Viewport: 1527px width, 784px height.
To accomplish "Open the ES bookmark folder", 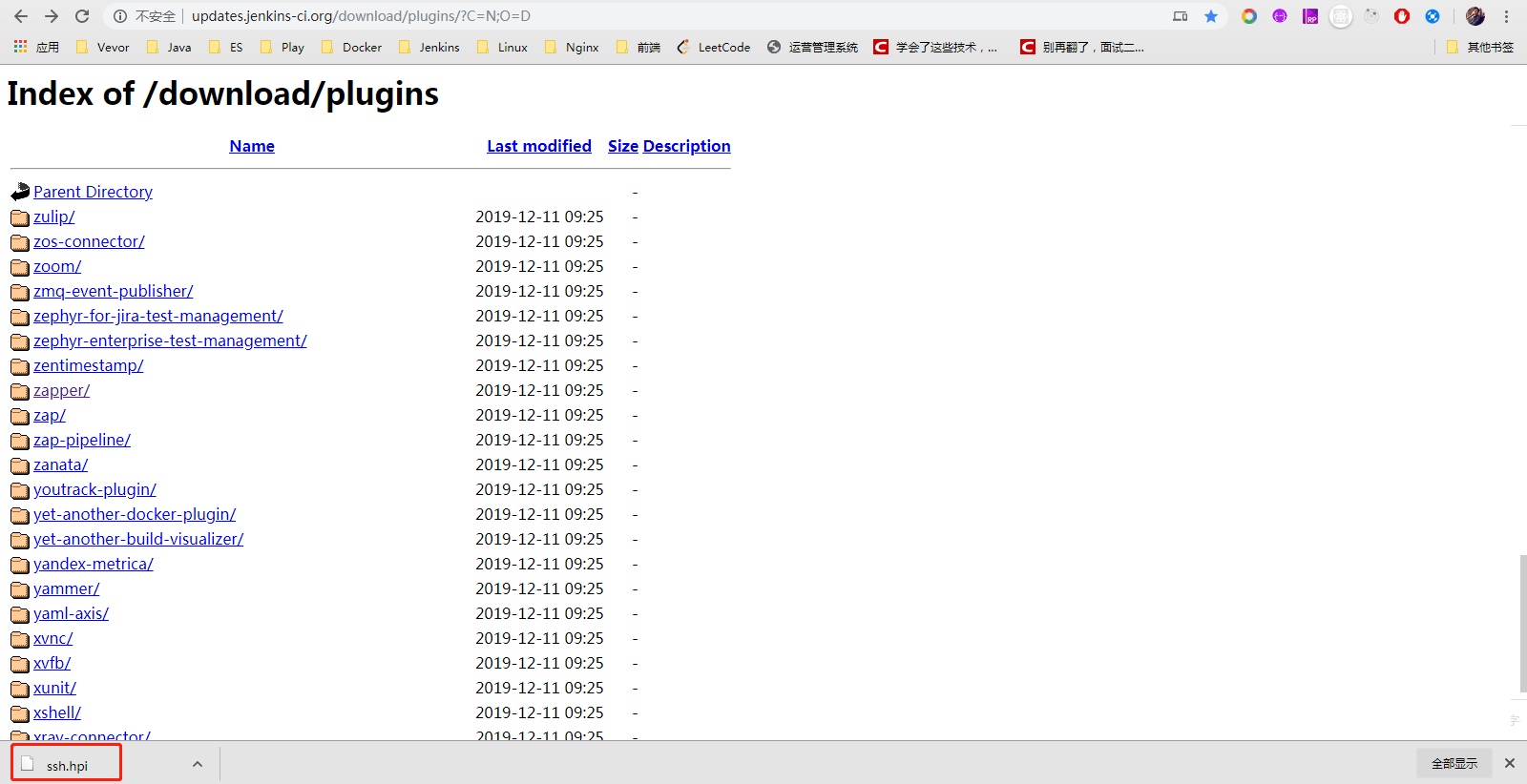I will click(x=225, y=47).
